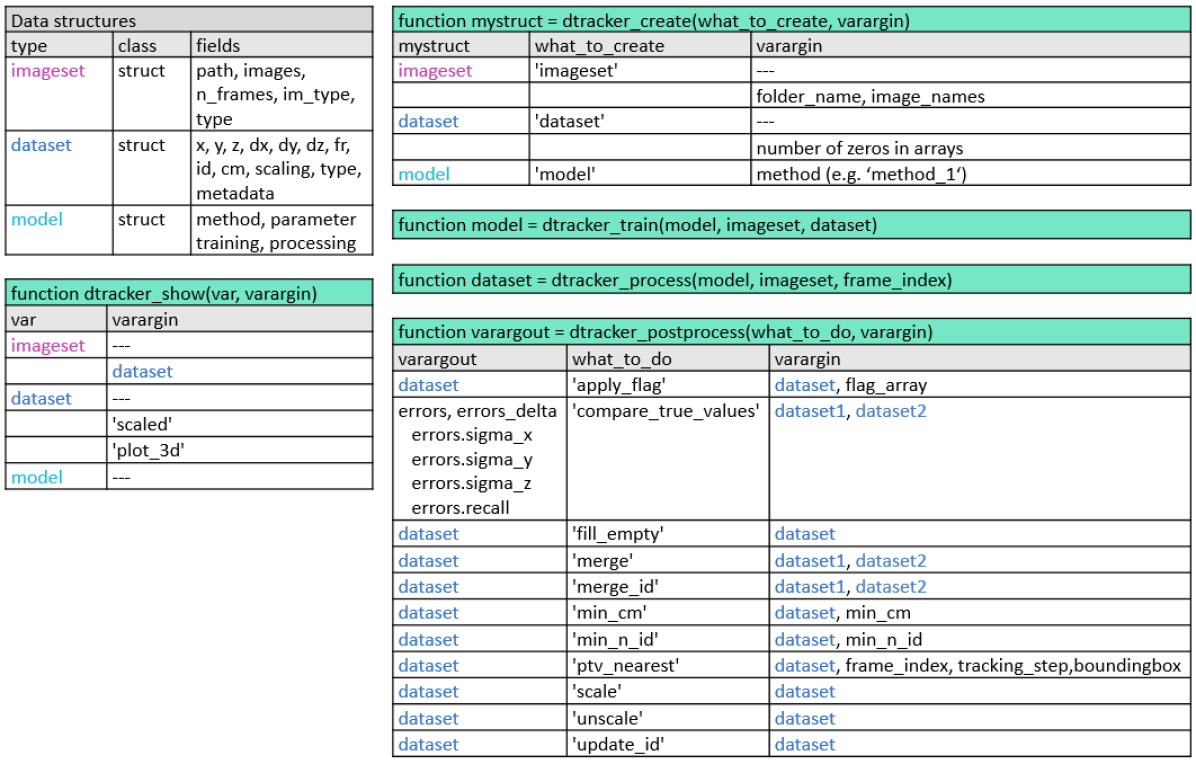Click the 'var' column header in dtracker_show
1196x764 pixels.
pyautogui.click(x=56, y=319)
